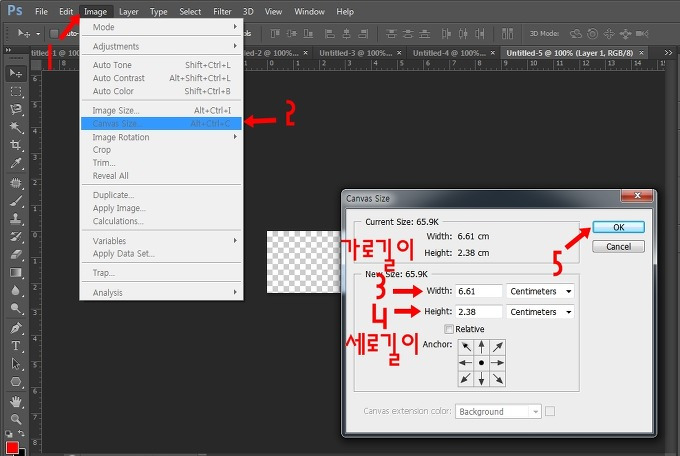Select the Path Selection tool
Viewport: 680px width, 456px height.
click(x=16, y=364)
